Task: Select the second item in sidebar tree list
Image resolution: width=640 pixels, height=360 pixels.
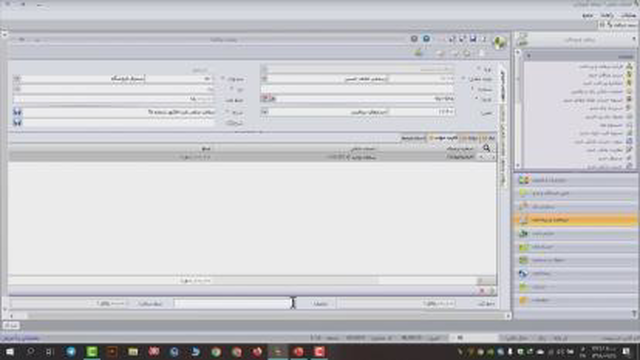Action: click(610, 75)
